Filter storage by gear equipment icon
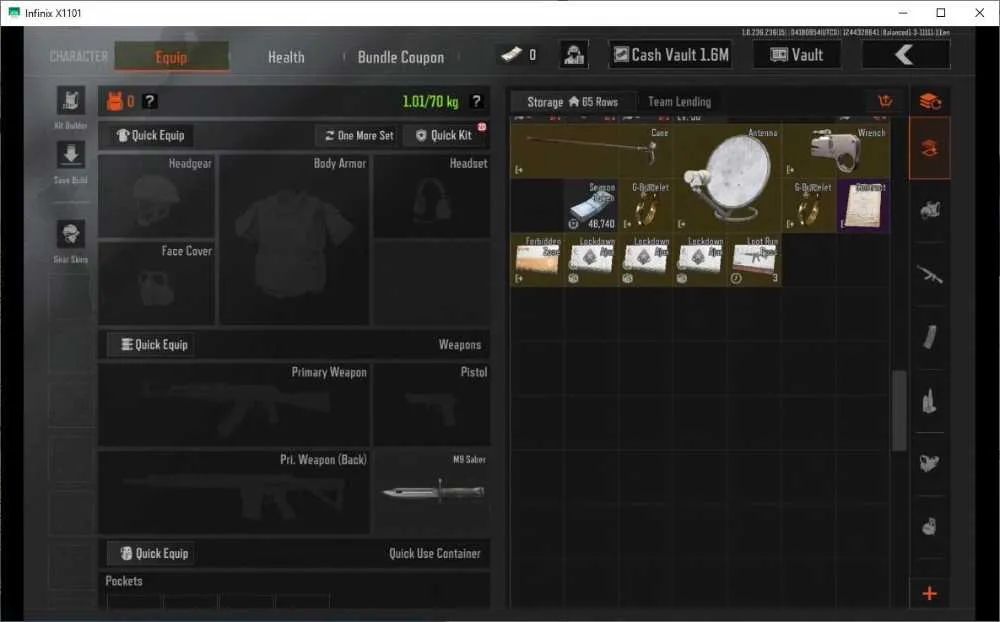Screen dimensions: 1000x622 coord(930,463)
